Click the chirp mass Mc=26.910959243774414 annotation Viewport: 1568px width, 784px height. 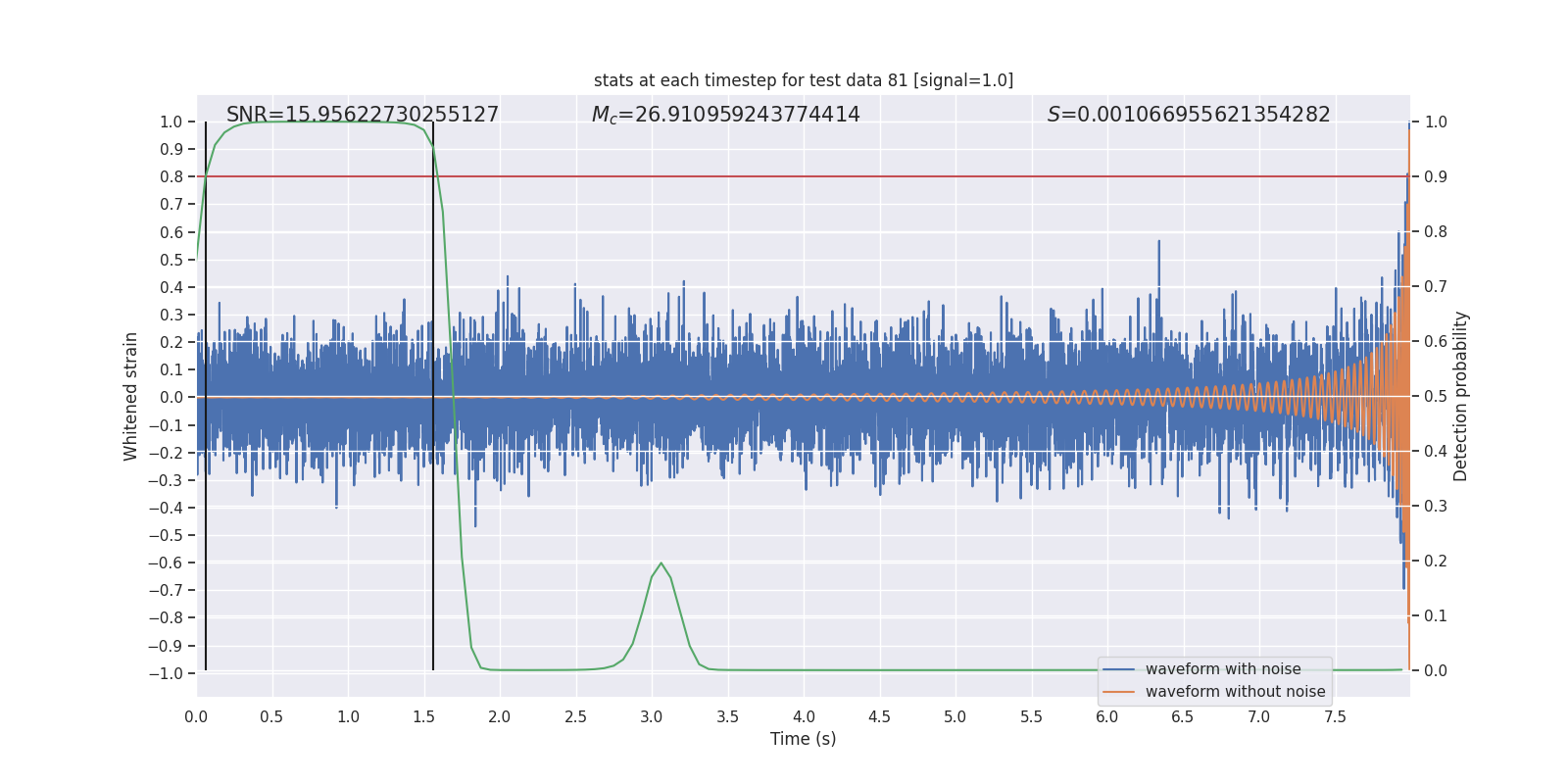pos(726,115)
